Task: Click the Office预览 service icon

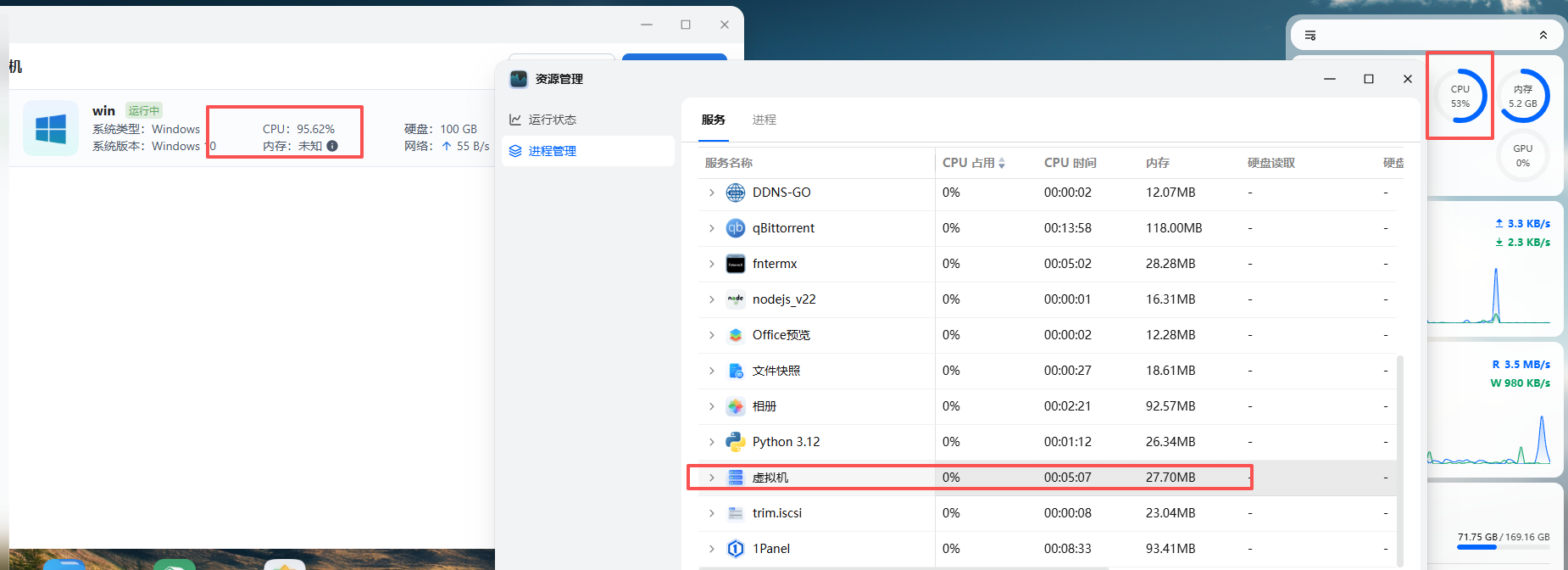Action: click(x=736, y=335)
